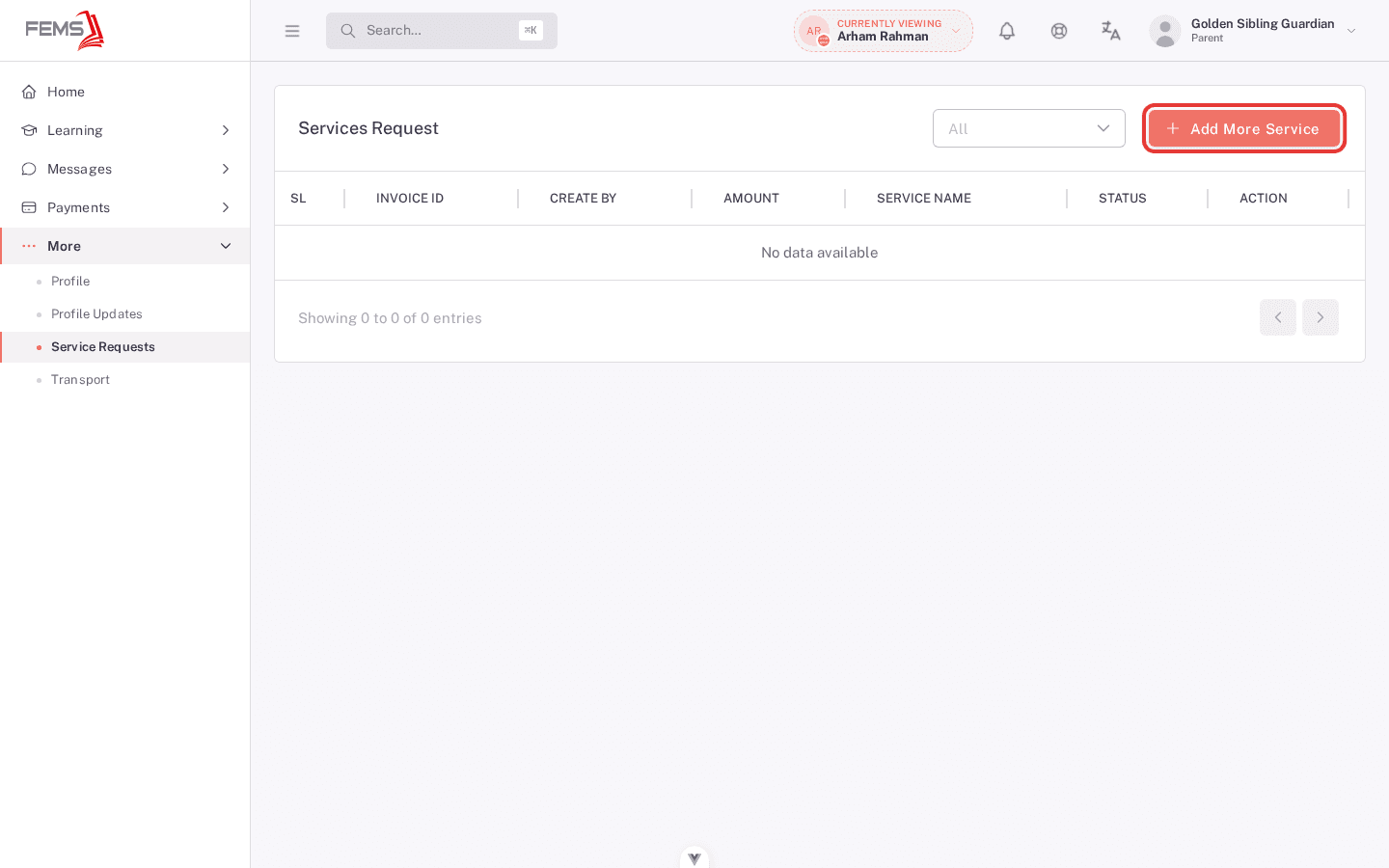Image resolution: width=1389 pixels, height=868 pixels.
Task: Click the 'Services Request' heading
Action: click(x=368, y=128)
